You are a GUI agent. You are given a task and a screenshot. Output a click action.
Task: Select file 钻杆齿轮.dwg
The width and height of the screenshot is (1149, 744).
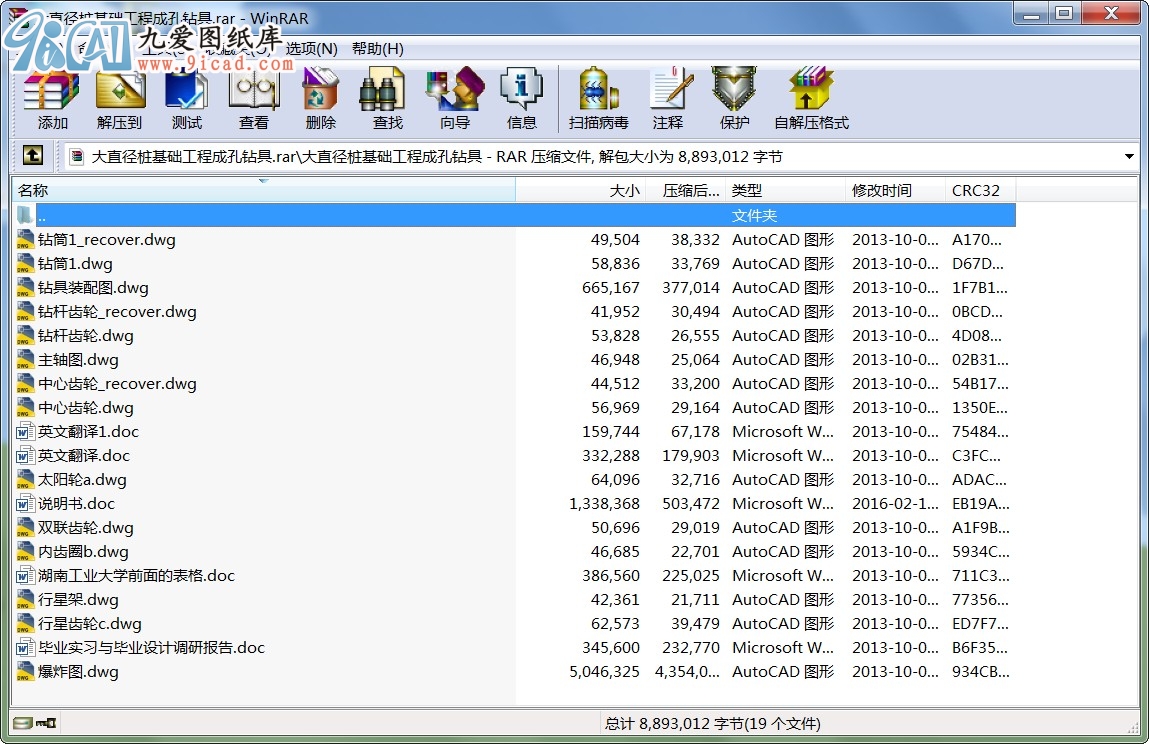[x=86, y=336]
